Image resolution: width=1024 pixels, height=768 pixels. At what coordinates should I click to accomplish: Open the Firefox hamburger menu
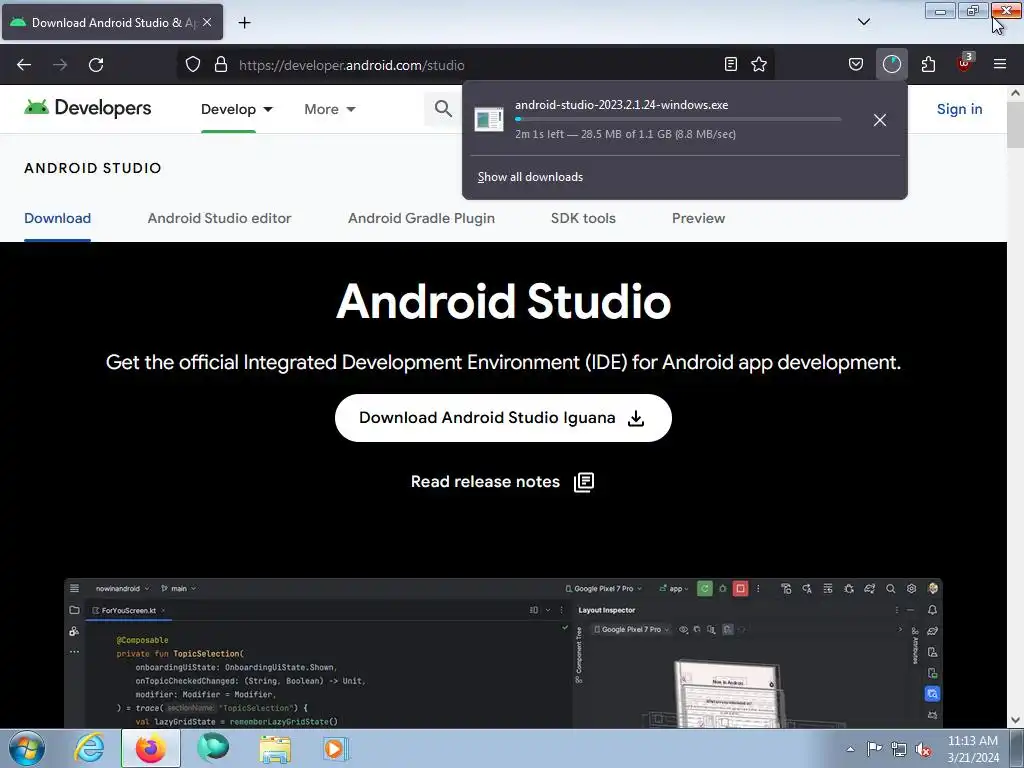click(x=999, y=64)
